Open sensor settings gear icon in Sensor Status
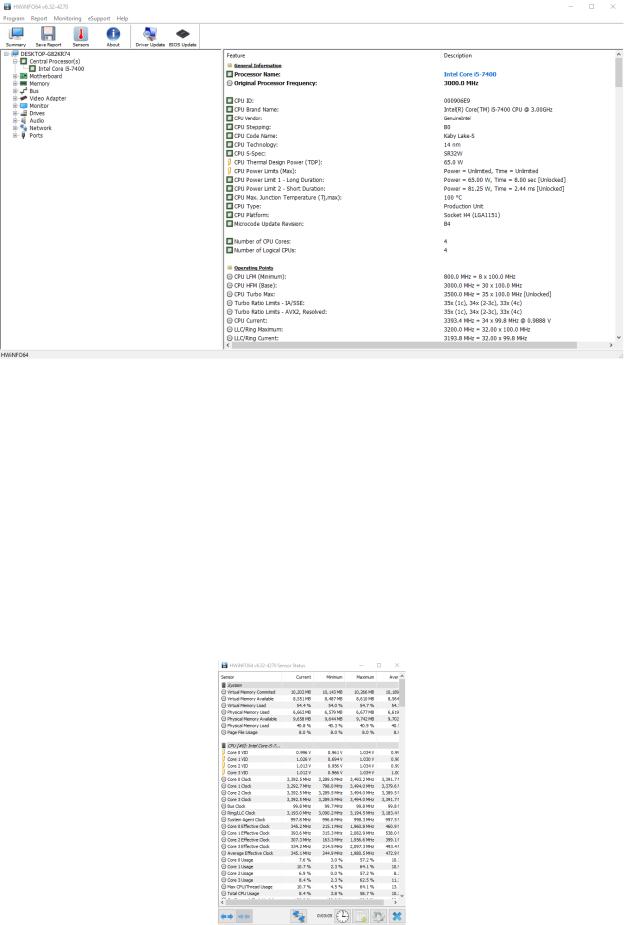 click(x=379, y=916)
